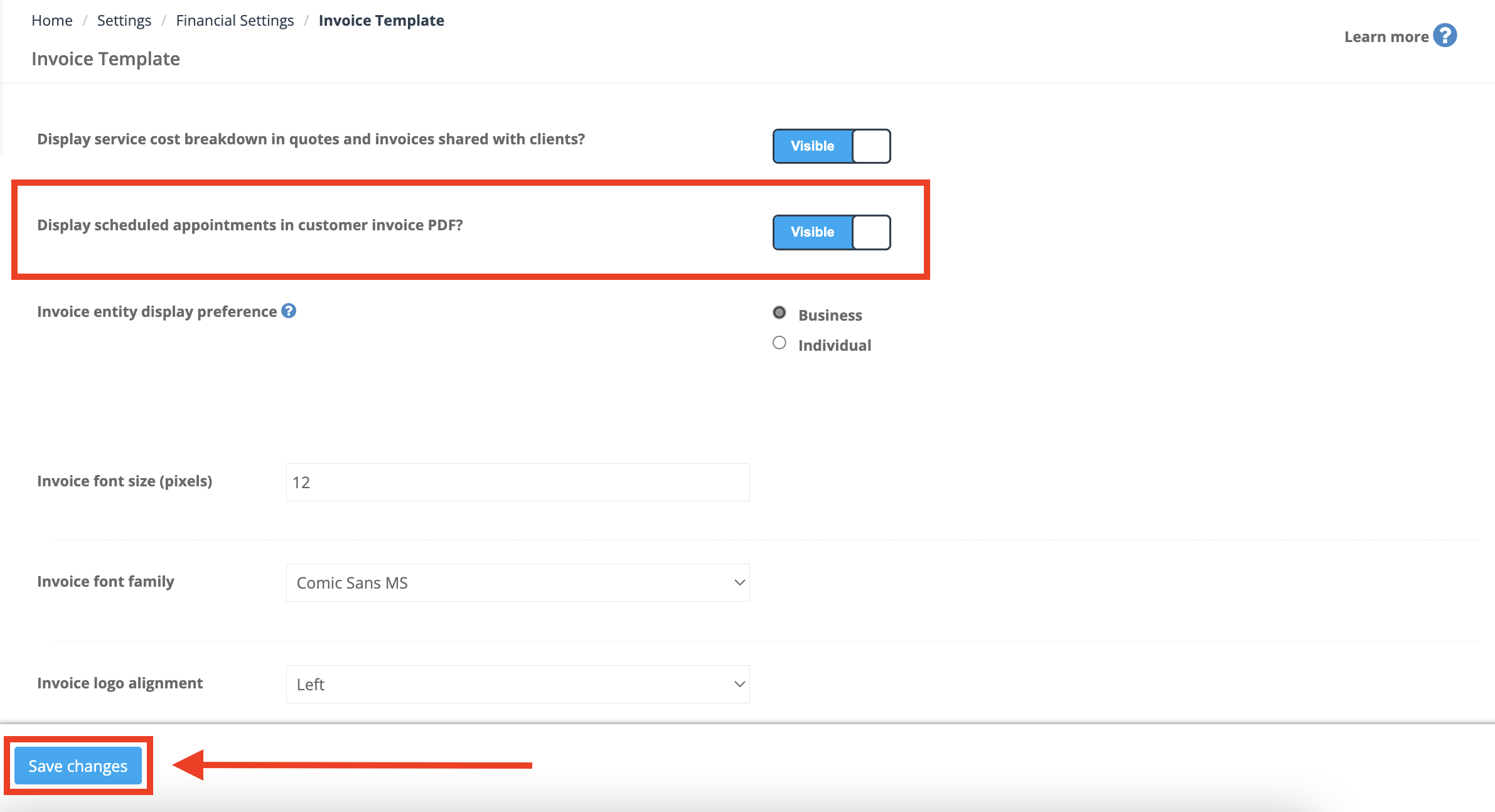Click the Save changes button

pyautogui.click(x=78, y=766)
